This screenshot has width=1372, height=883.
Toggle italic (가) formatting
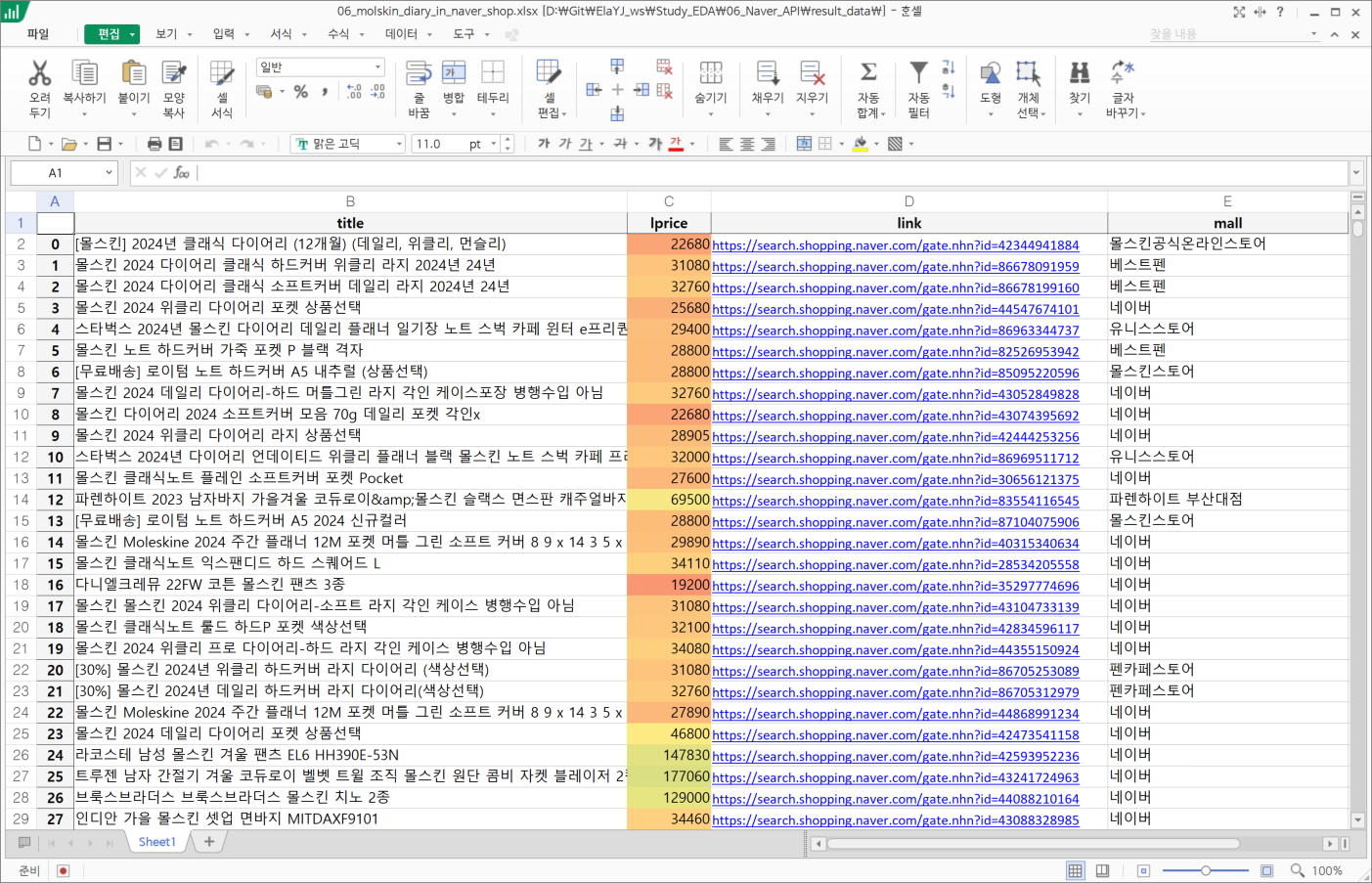tap(565, 144)
